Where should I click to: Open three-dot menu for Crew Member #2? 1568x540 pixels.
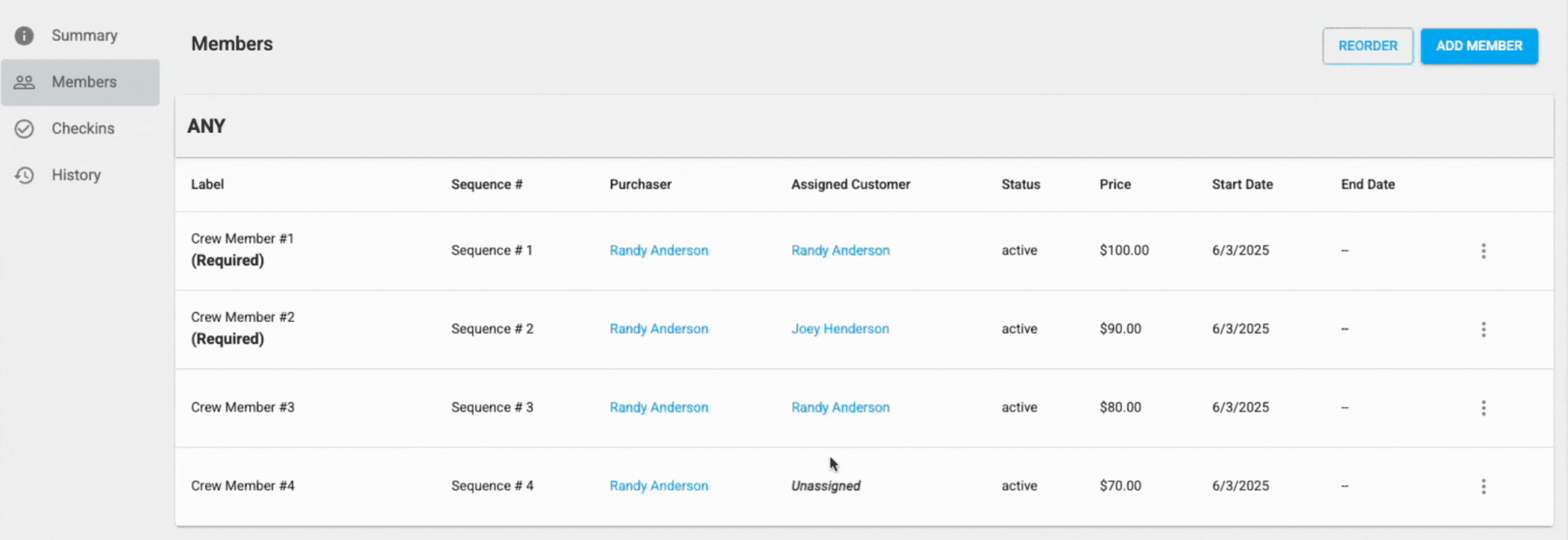(x=1483, y=329)
